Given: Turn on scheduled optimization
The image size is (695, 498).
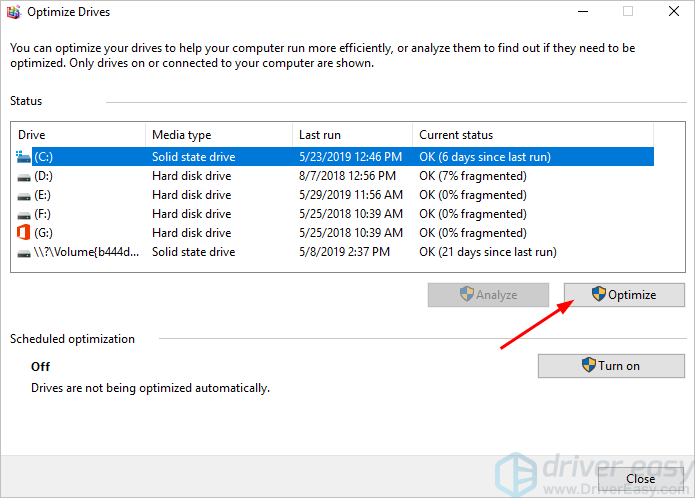Looking at the screenshot, I should (611, 366).
